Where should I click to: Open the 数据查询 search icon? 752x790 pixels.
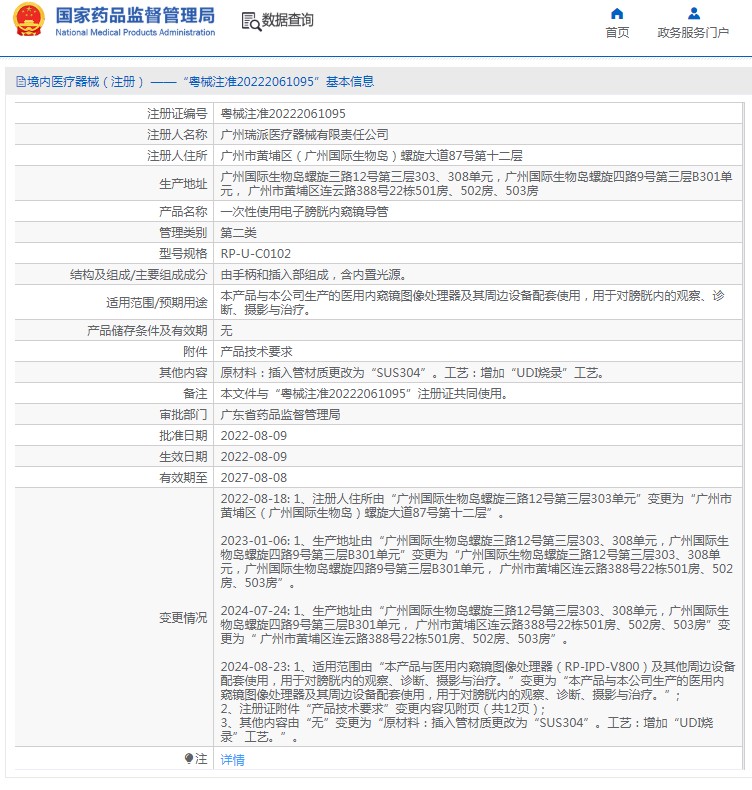[251, 21]
